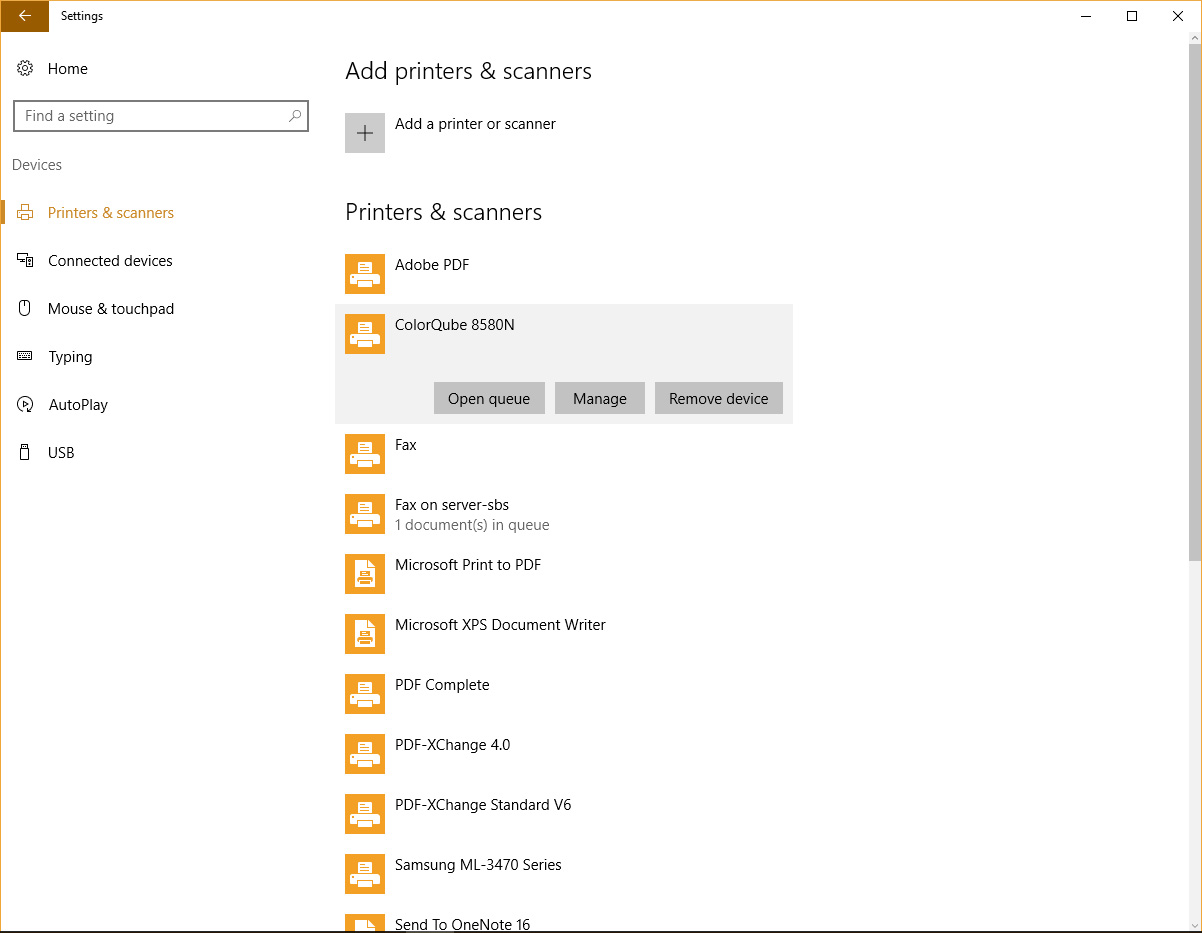The height and width of the screenshot is (933, 1202).
Task: Click the Fax printer icon
Action: (x=365, y=454)
